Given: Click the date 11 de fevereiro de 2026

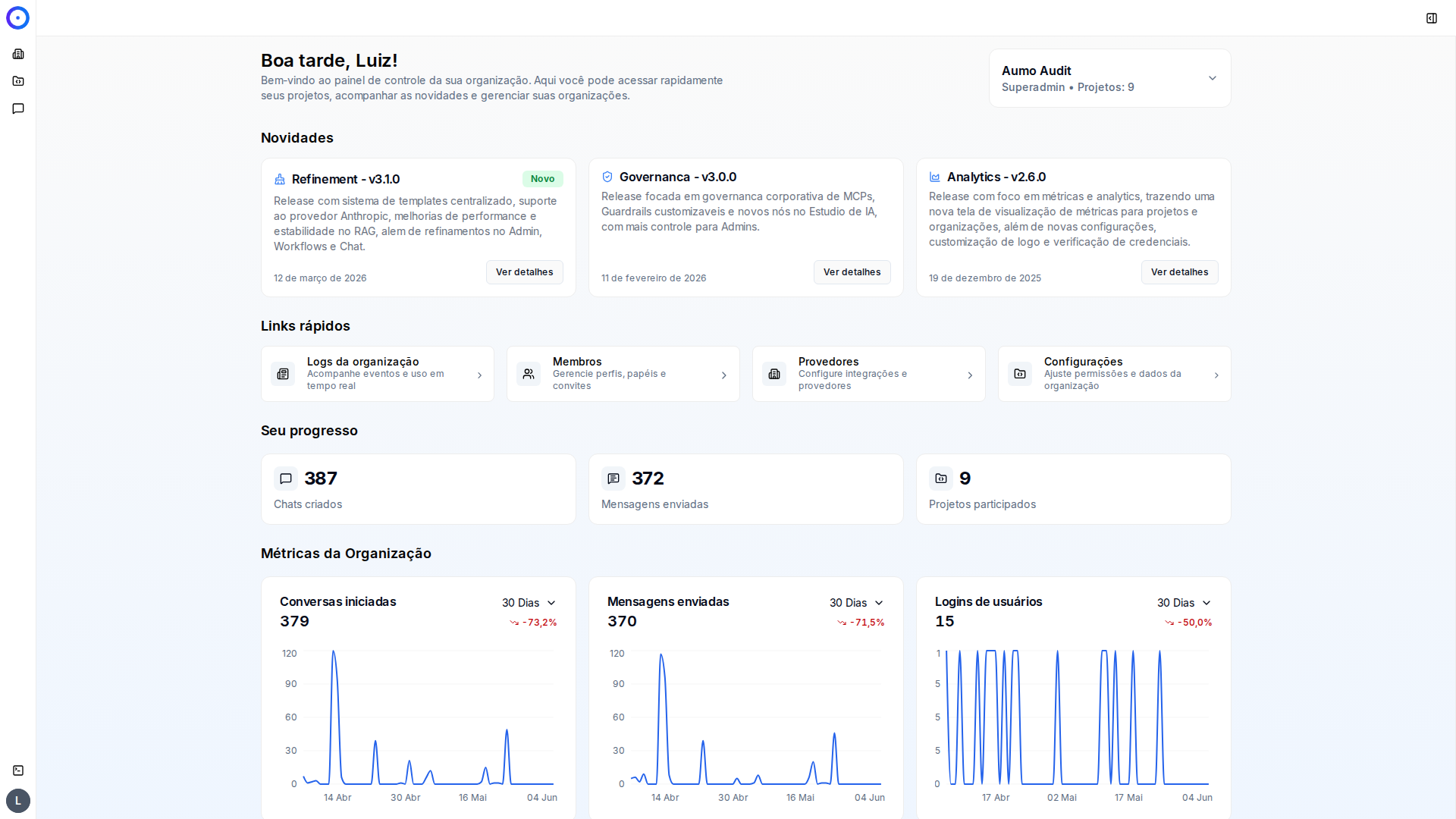Looking at the screenshot, I should coord(654,278).
